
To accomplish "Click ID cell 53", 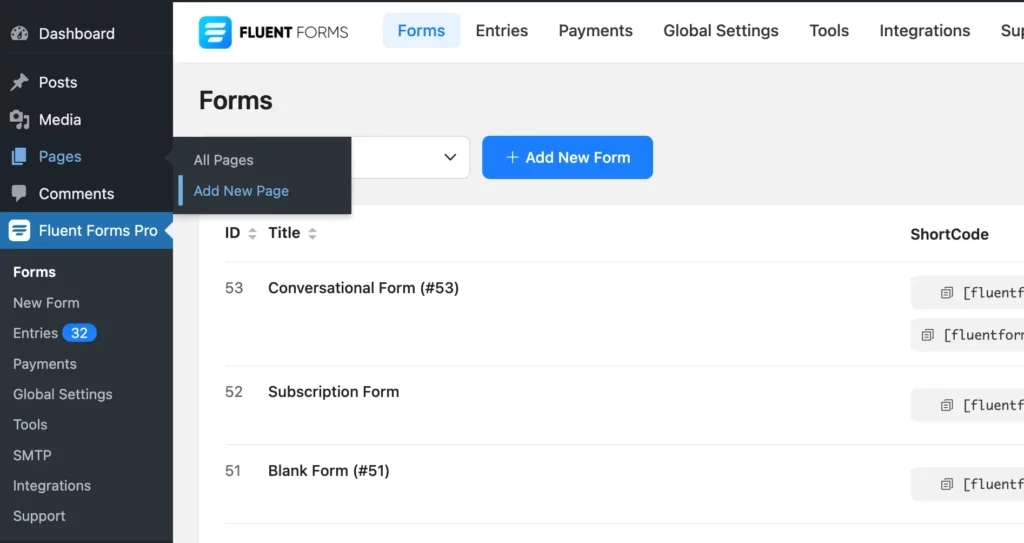I will tap(234, 288).
